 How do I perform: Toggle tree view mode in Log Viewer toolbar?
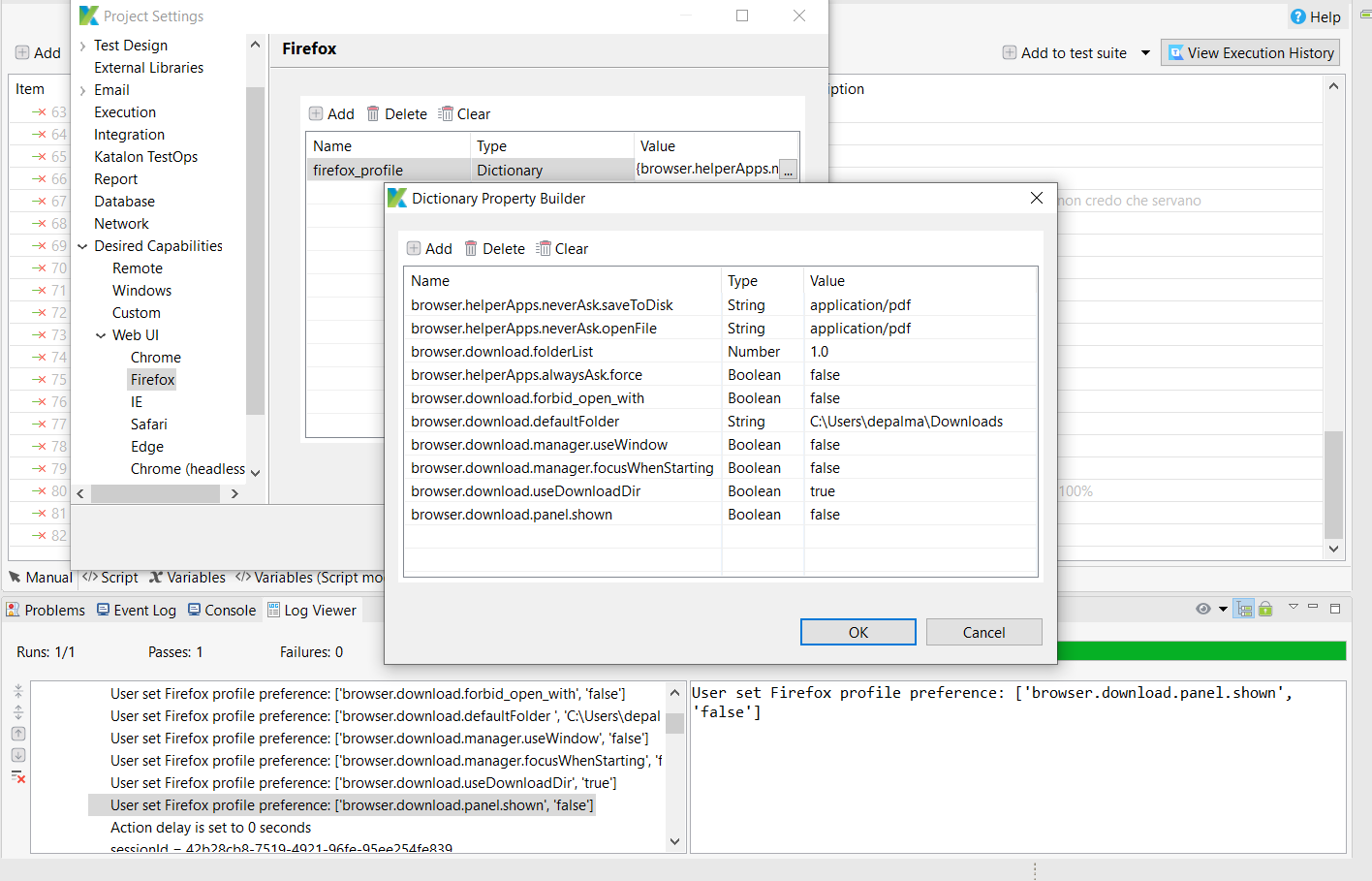1245,609
